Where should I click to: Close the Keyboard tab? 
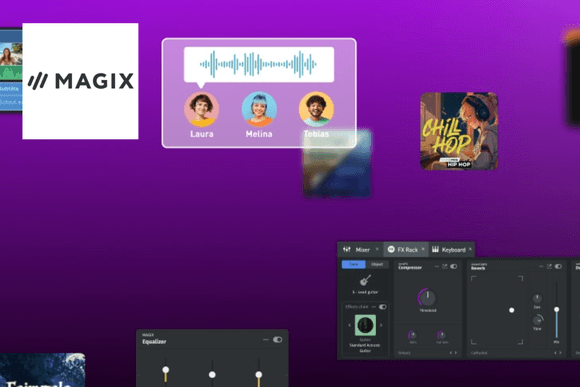(x=470, y=249)
